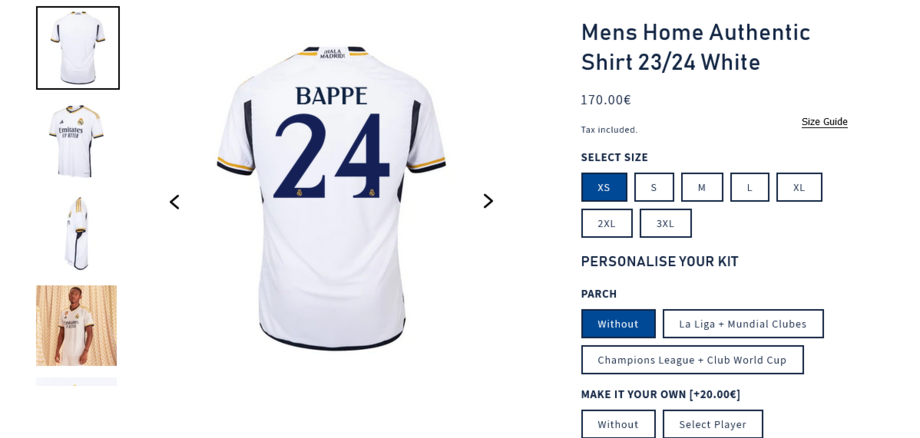Open the thumbnail of model wearing shirt

[76, 325]
